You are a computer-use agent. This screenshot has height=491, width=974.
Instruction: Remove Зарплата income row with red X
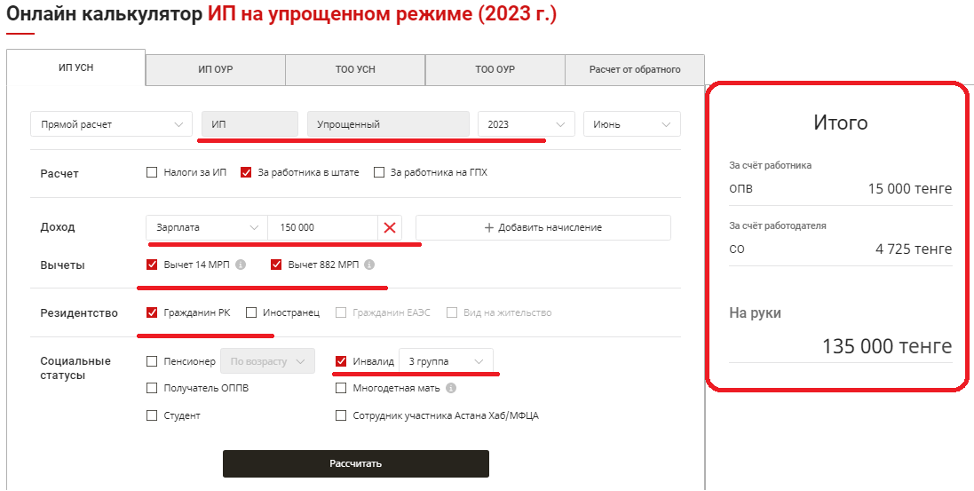[389, 227]
